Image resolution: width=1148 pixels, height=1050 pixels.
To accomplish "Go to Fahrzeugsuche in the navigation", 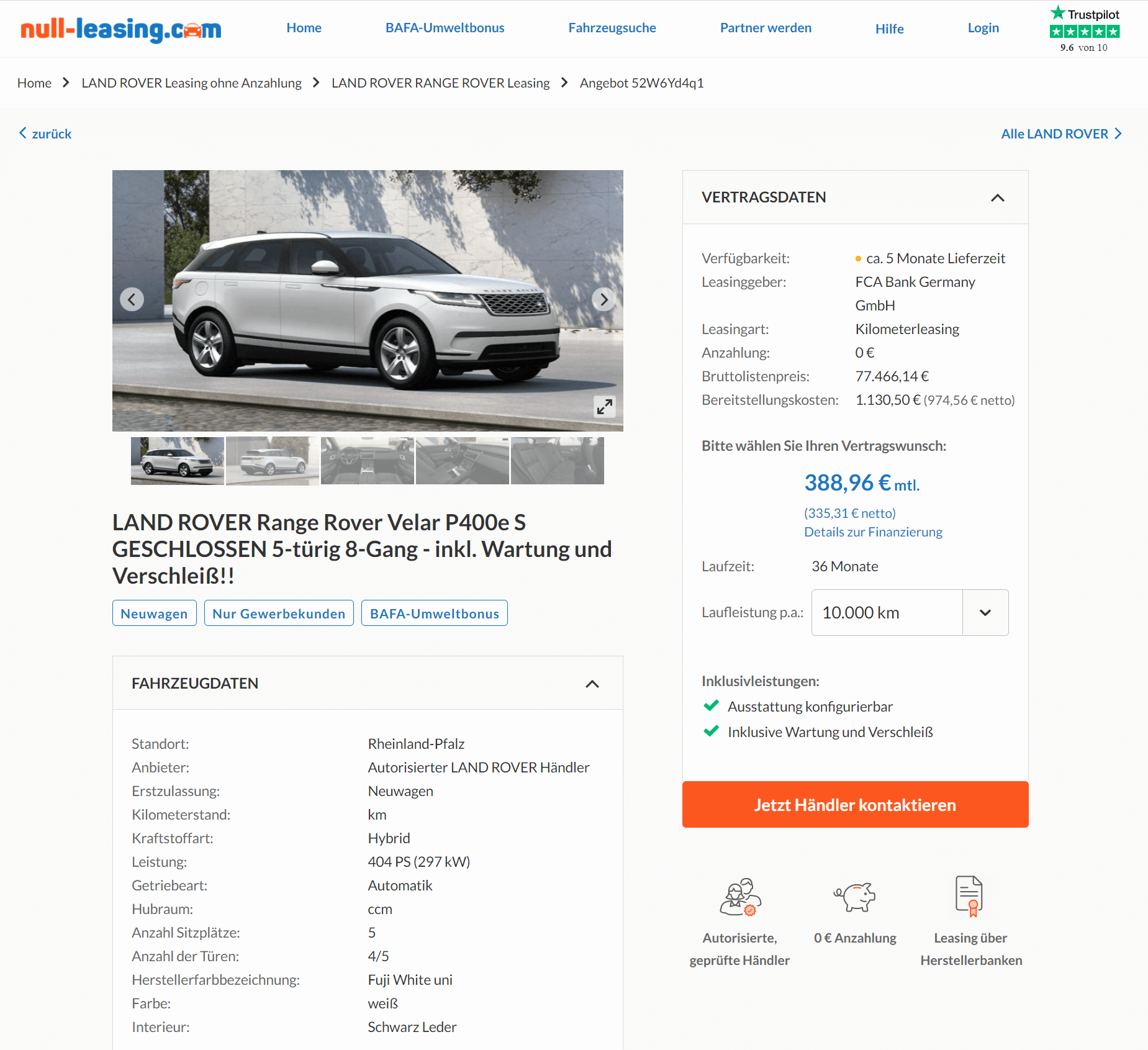I will coord(612,28).
